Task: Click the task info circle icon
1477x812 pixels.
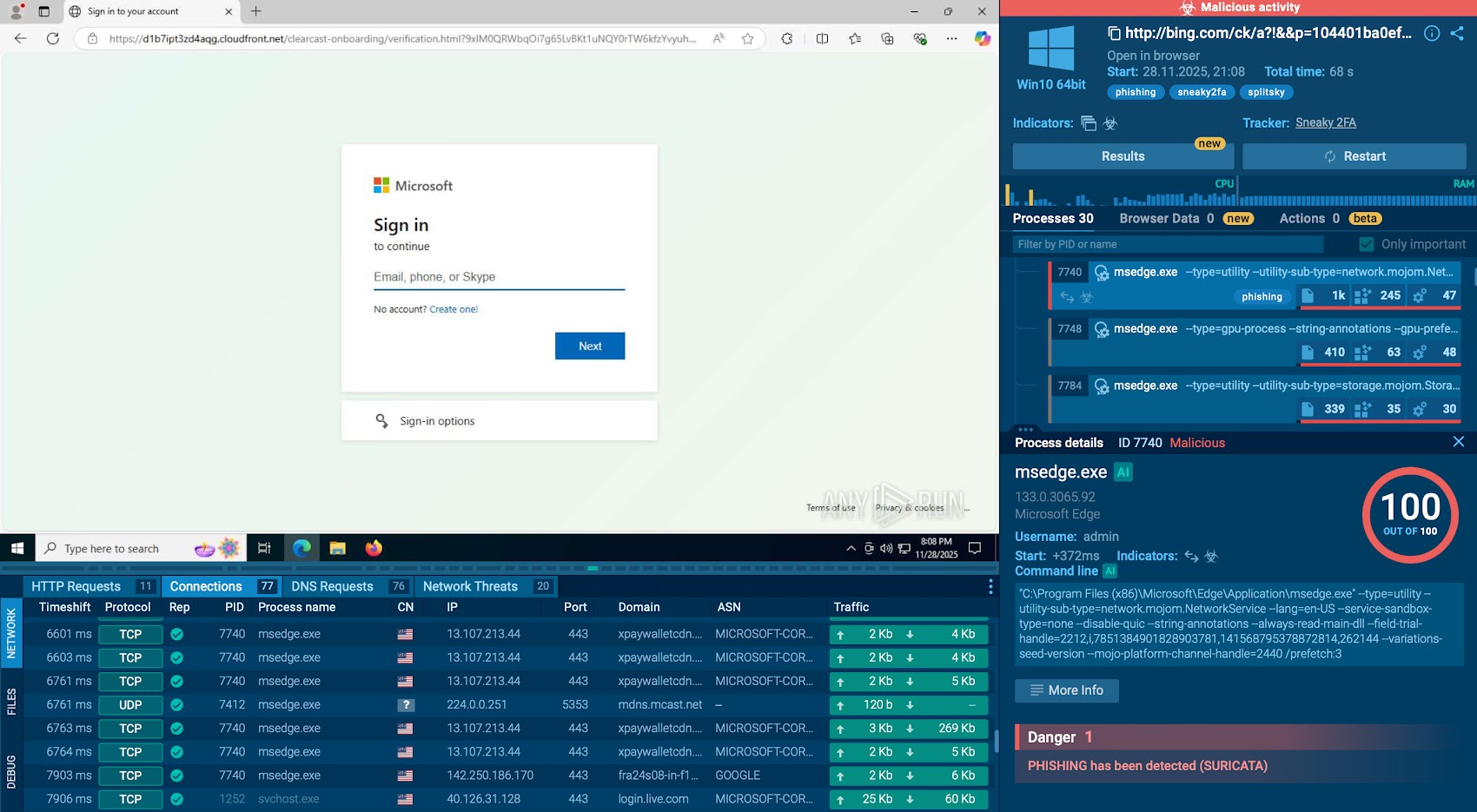Action: pos(1432,33)
